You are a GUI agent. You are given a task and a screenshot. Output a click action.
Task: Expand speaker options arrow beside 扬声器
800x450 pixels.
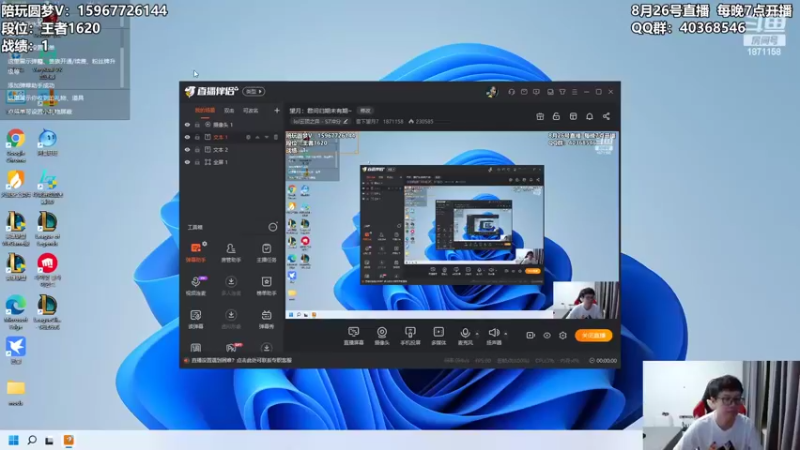[x=506, y=334]
